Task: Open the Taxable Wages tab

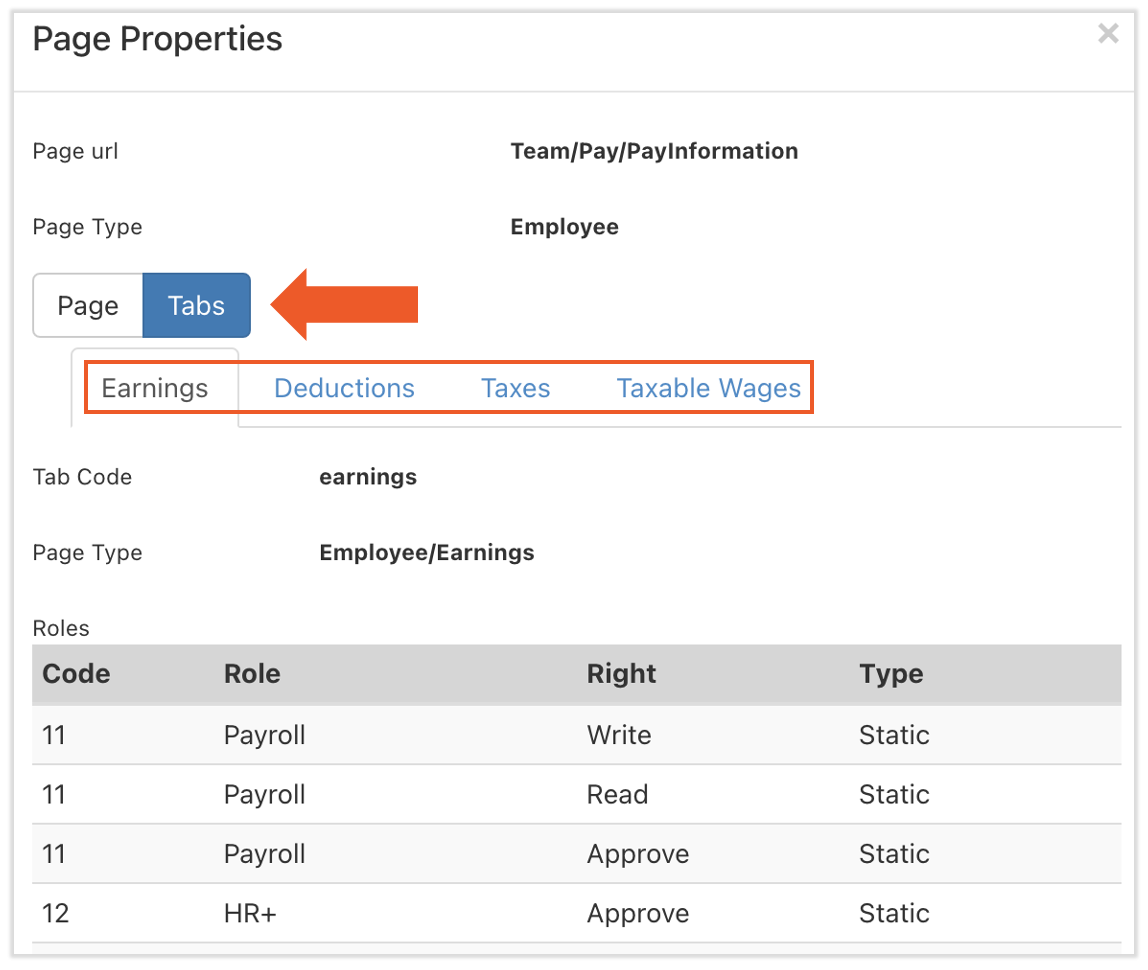Action: 708,388
